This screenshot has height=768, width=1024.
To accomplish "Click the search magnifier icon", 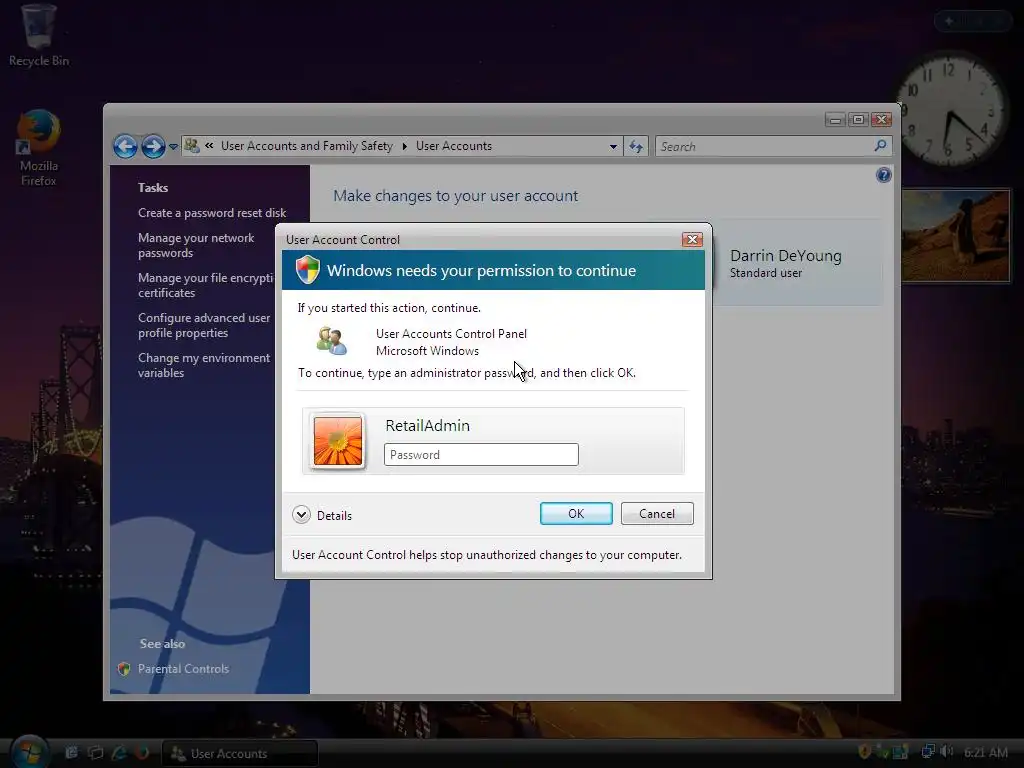I will coord(880,146).
